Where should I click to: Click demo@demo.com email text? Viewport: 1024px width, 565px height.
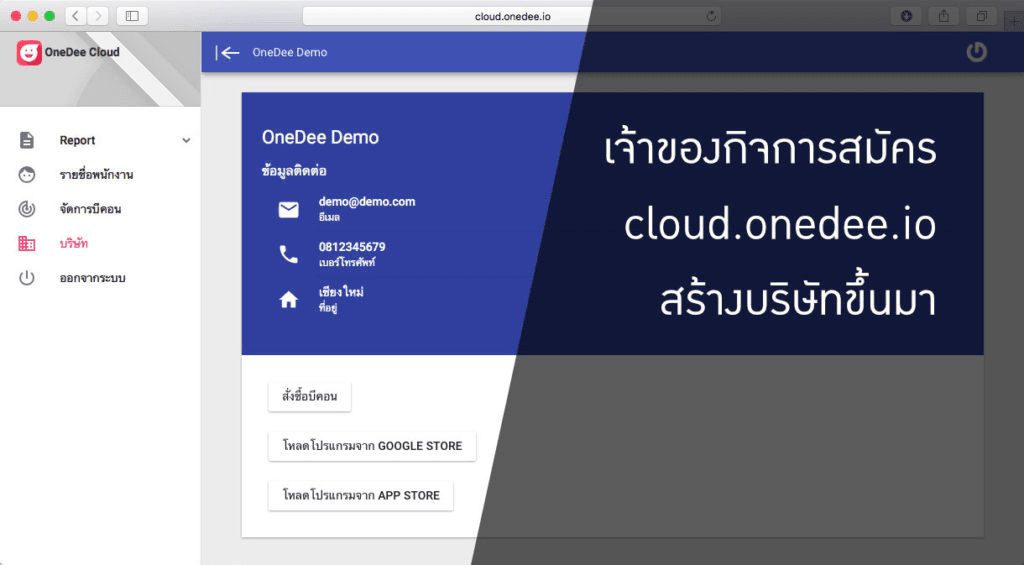[366, 202]
